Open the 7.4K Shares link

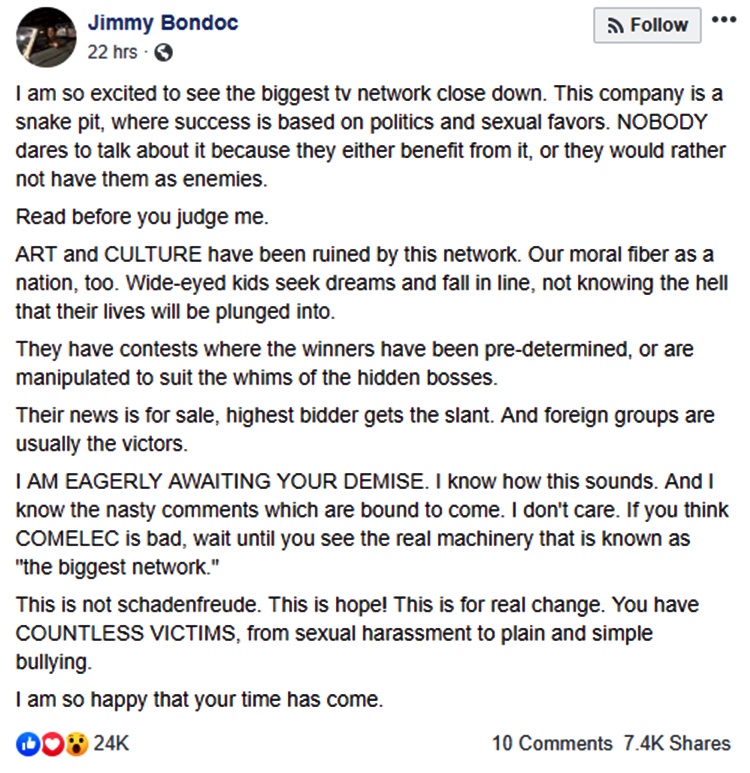677,743
